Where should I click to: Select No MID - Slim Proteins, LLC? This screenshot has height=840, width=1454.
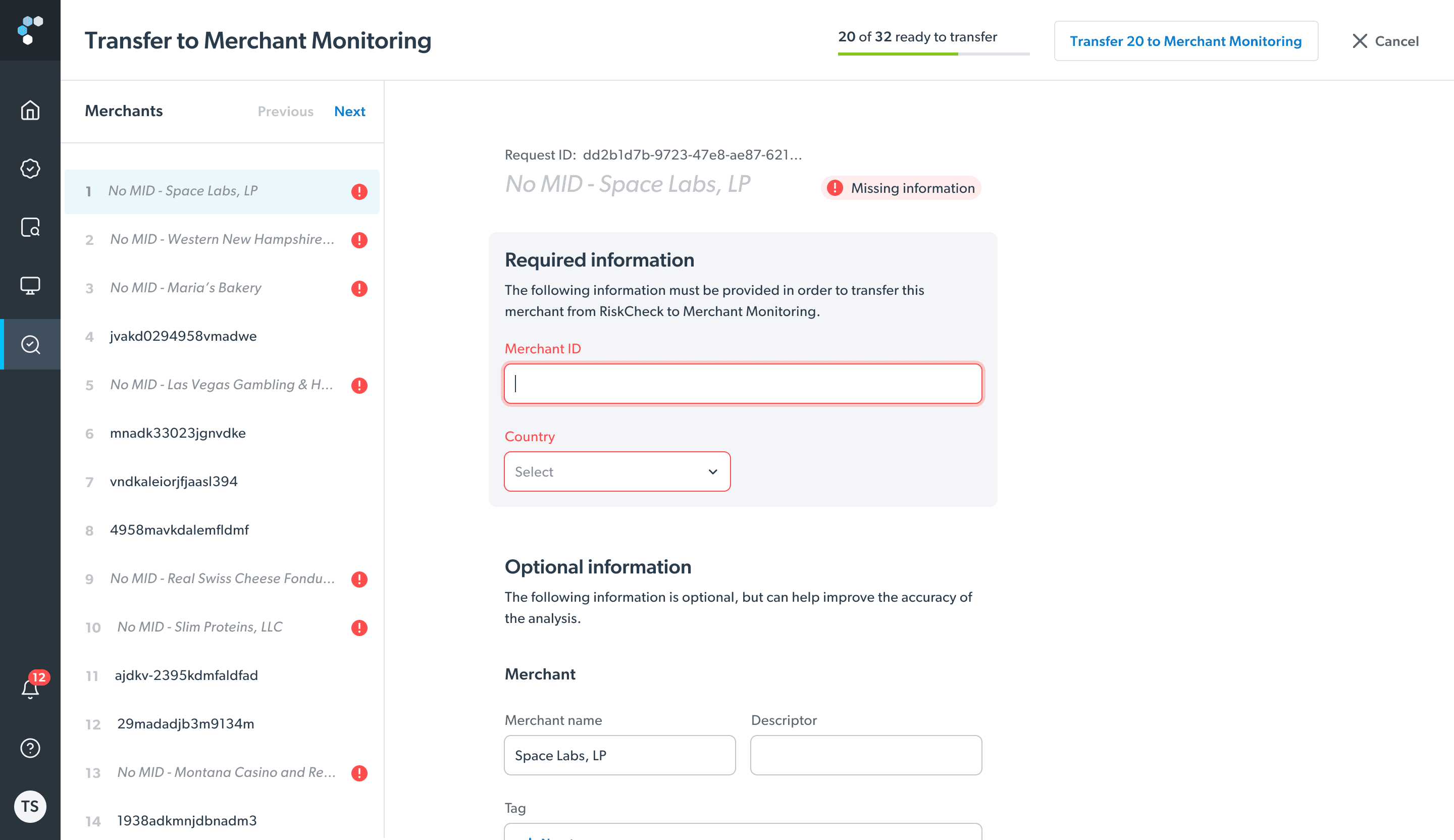199,627
